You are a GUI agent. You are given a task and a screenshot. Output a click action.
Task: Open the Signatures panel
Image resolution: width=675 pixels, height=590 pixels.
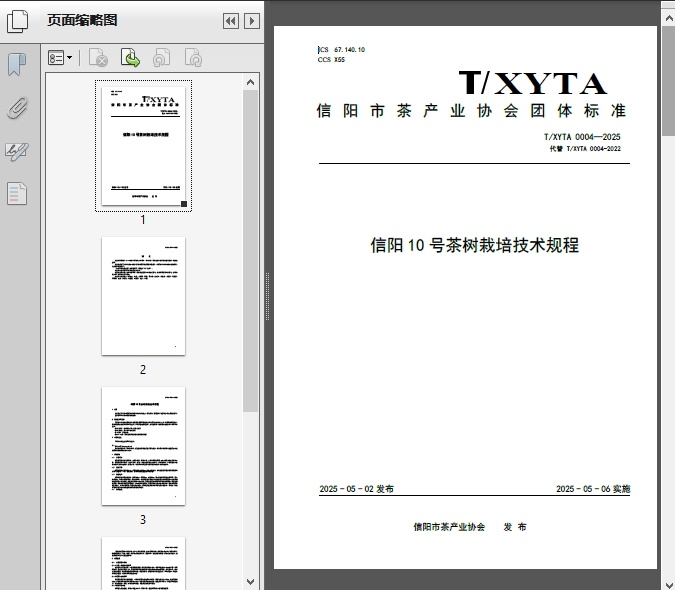pos(17,151)
